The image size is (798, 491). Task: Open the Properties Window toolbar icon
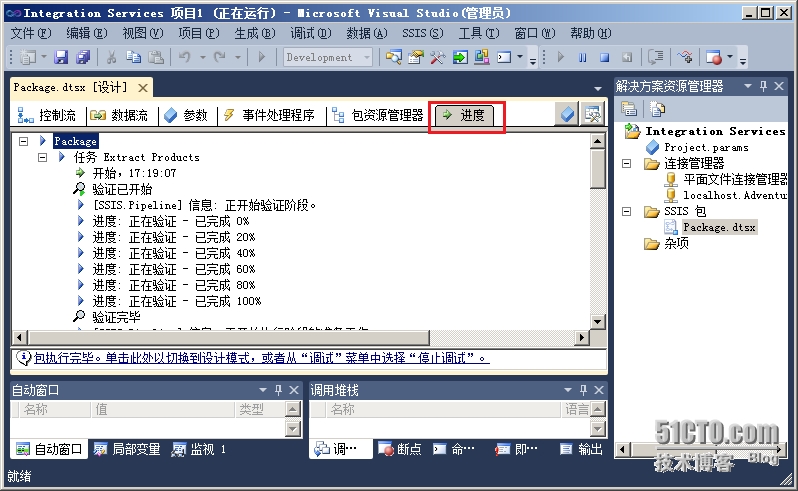[416, 57]
